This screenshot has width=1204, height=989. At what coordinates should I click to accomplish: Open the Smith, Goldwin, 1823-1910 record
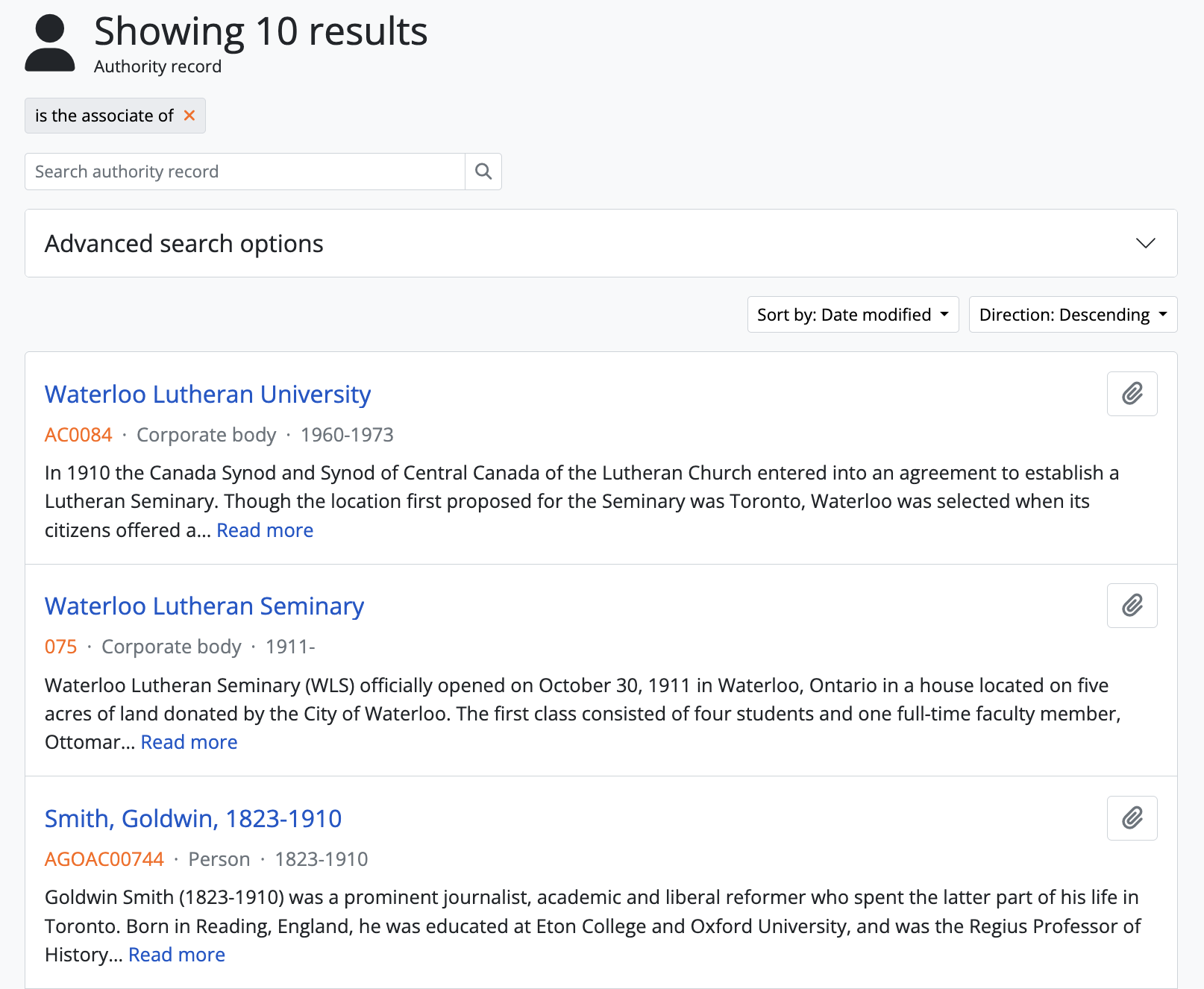(x=193, y=819)
